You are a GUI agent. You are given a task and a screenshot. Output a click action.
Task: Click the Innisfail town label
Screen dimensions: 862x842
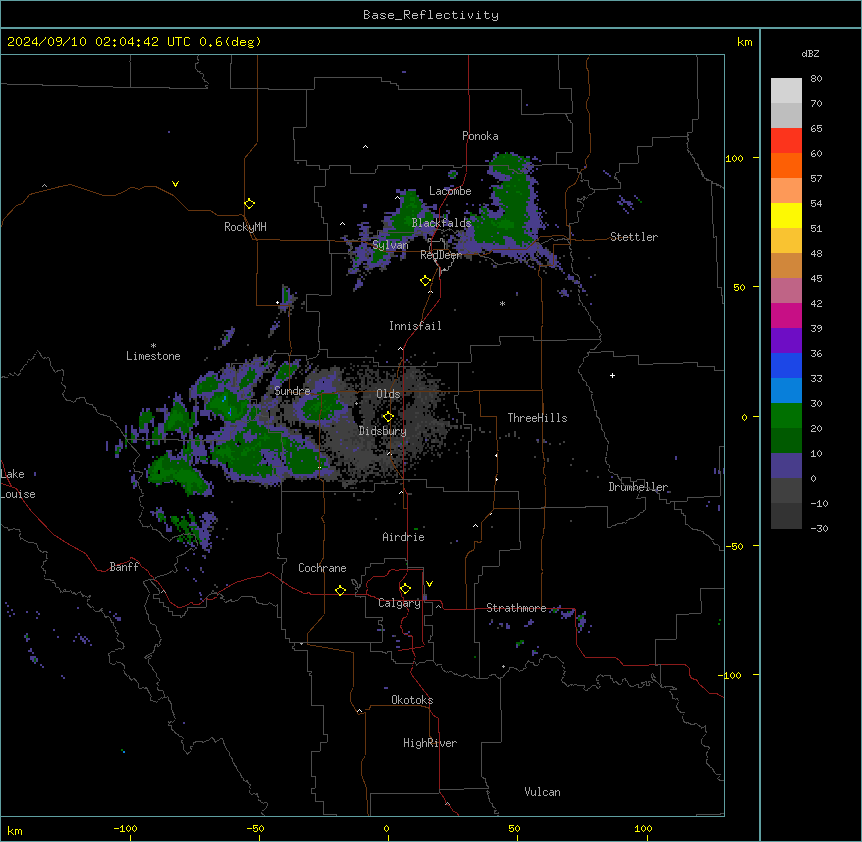coord(415,326)
